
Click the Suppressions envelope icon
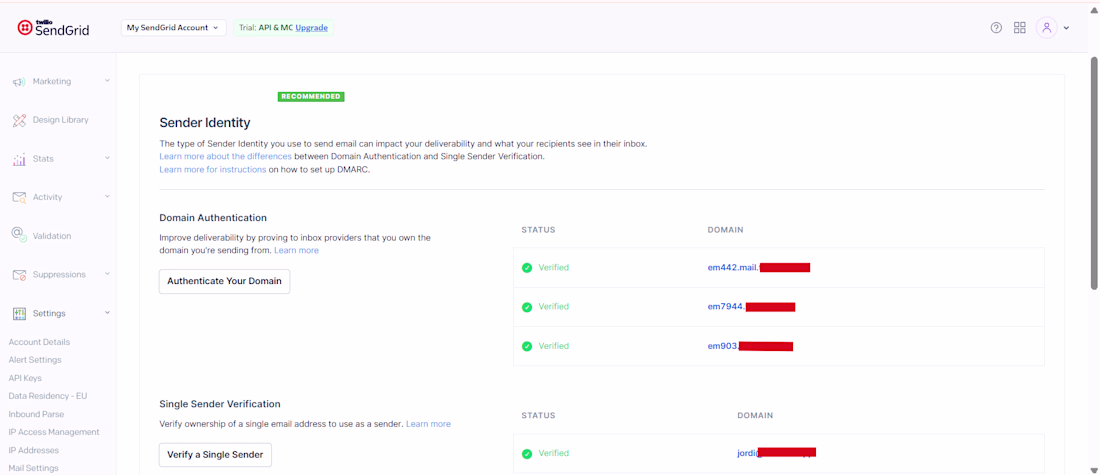[x=20, y=275]
